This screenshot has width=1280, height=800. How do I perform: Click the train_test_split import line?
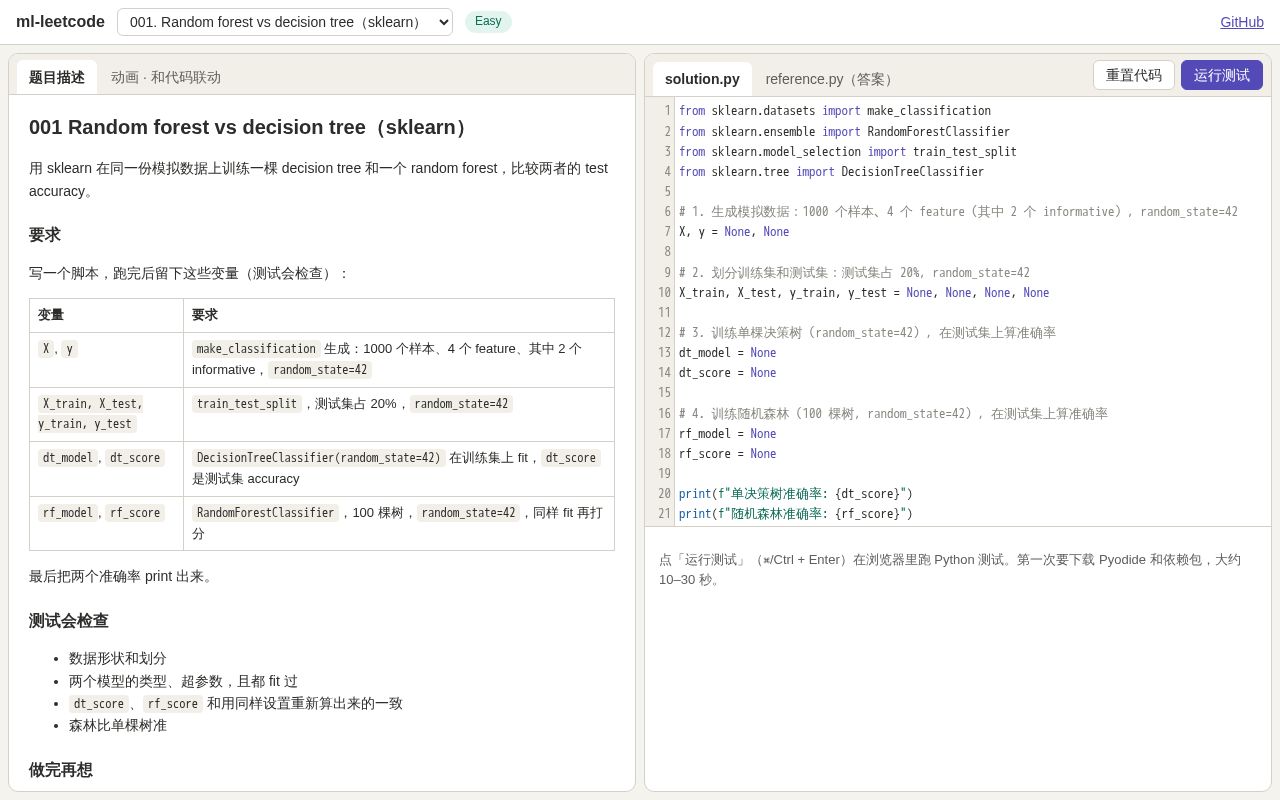point(848,152)
